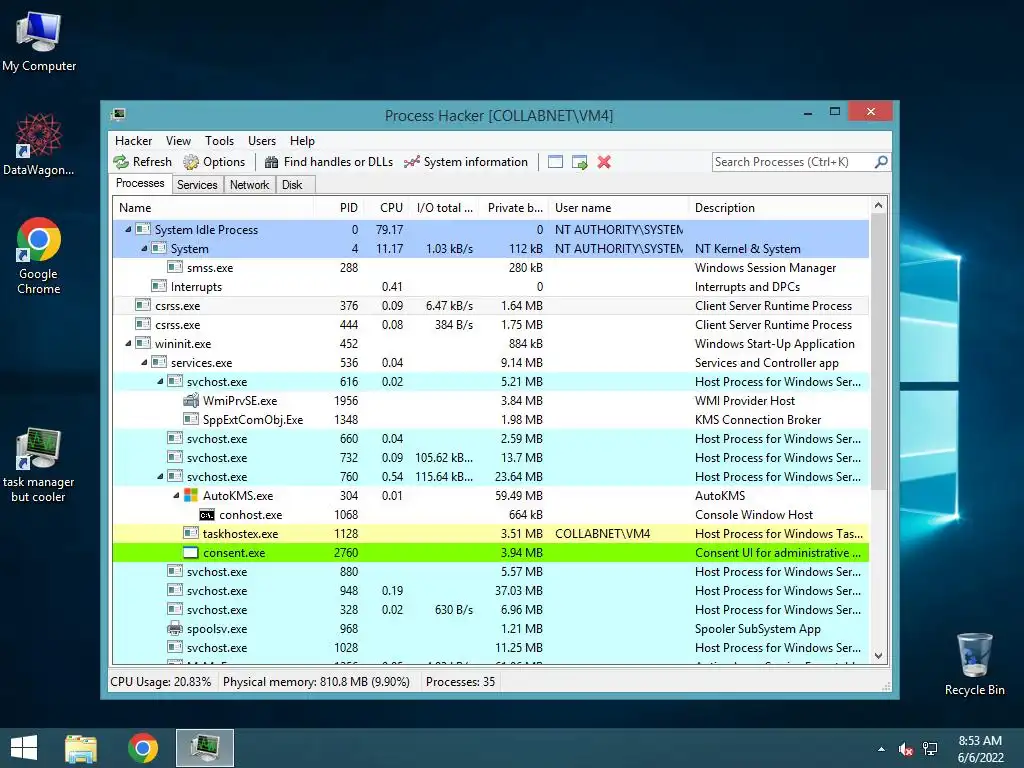
Task: Open Chrome from the taskbar
Action: coord(143,748)
